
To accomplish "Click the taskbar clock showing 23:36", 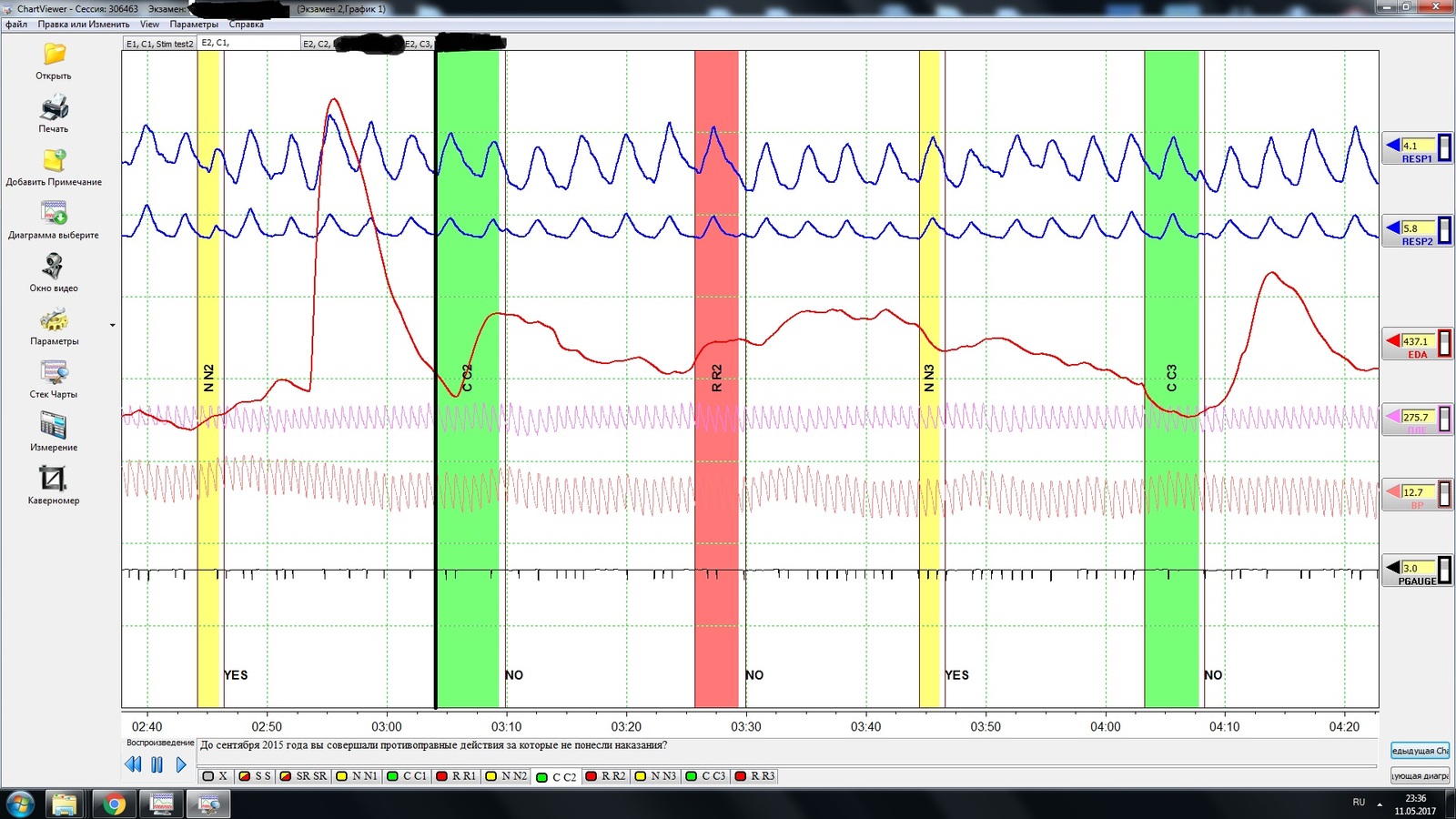I will pos(1415,804).
